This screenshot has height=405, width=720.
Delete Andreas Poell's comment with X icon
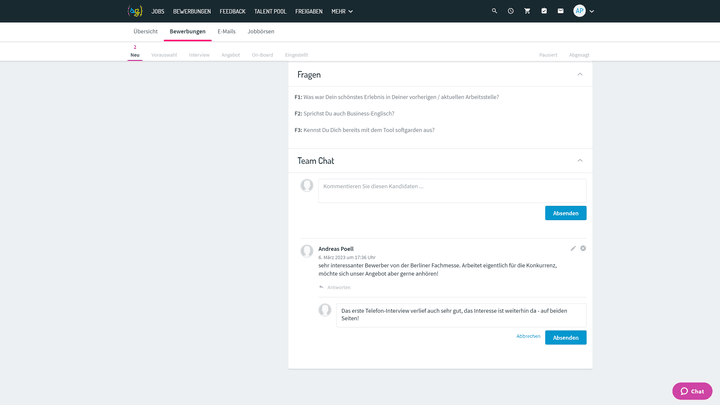583,248
